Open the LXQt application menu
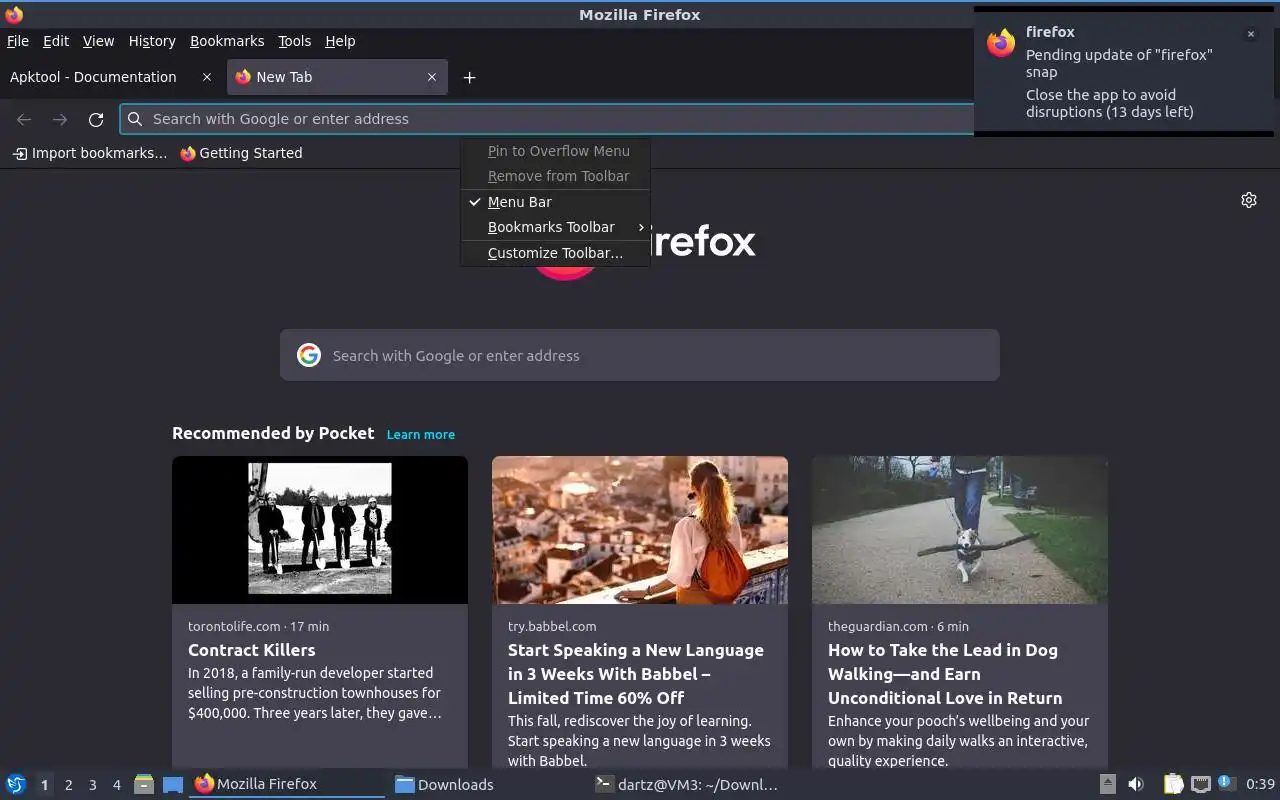This screenshot has height=800, width=1280. tap(16, 784)
